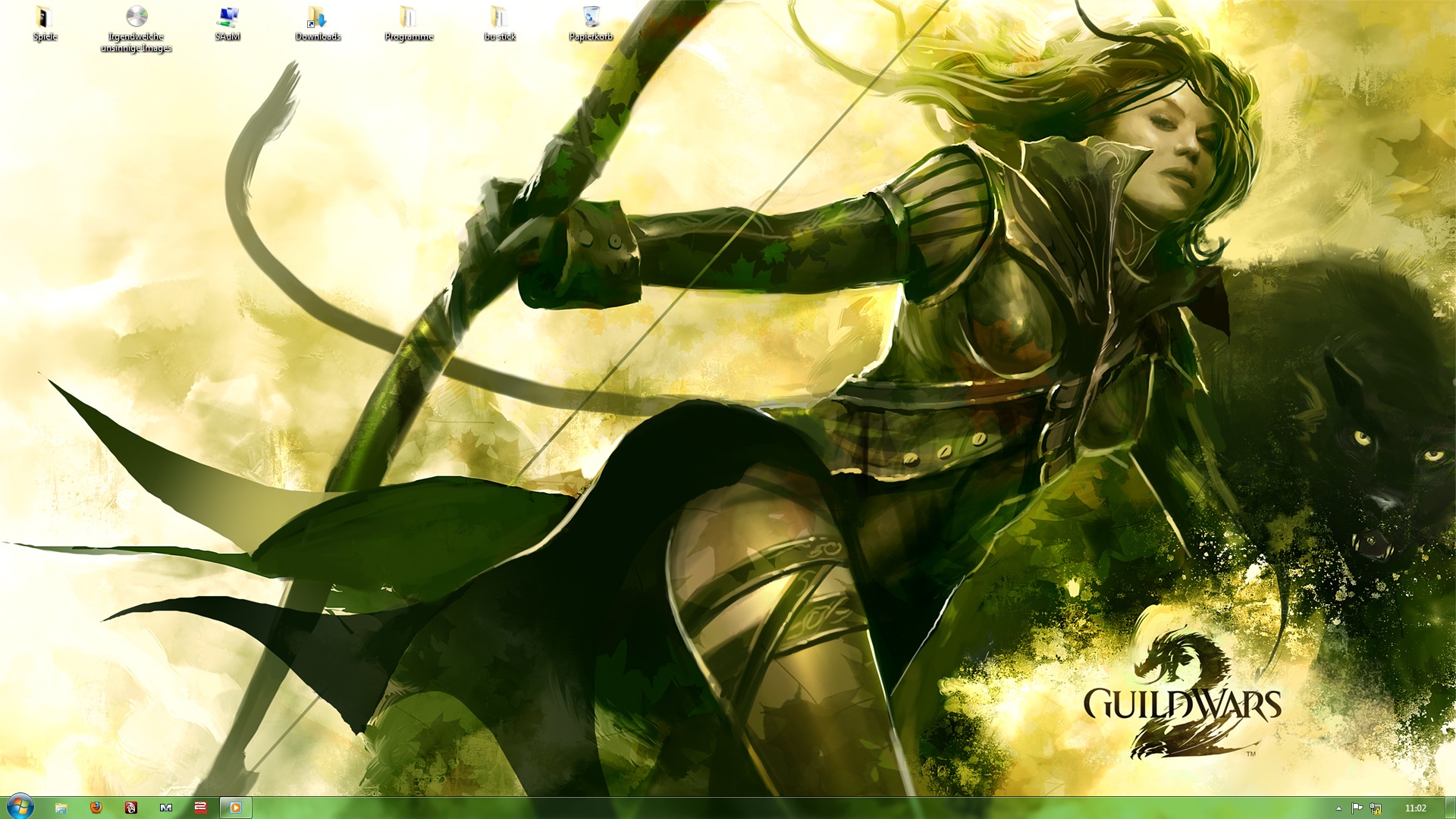Viewport: 1456px width, 819px height.
Task: Click the red-and-white striped taskbar icon
Action: pyautogui.click(x=201, y=808)
